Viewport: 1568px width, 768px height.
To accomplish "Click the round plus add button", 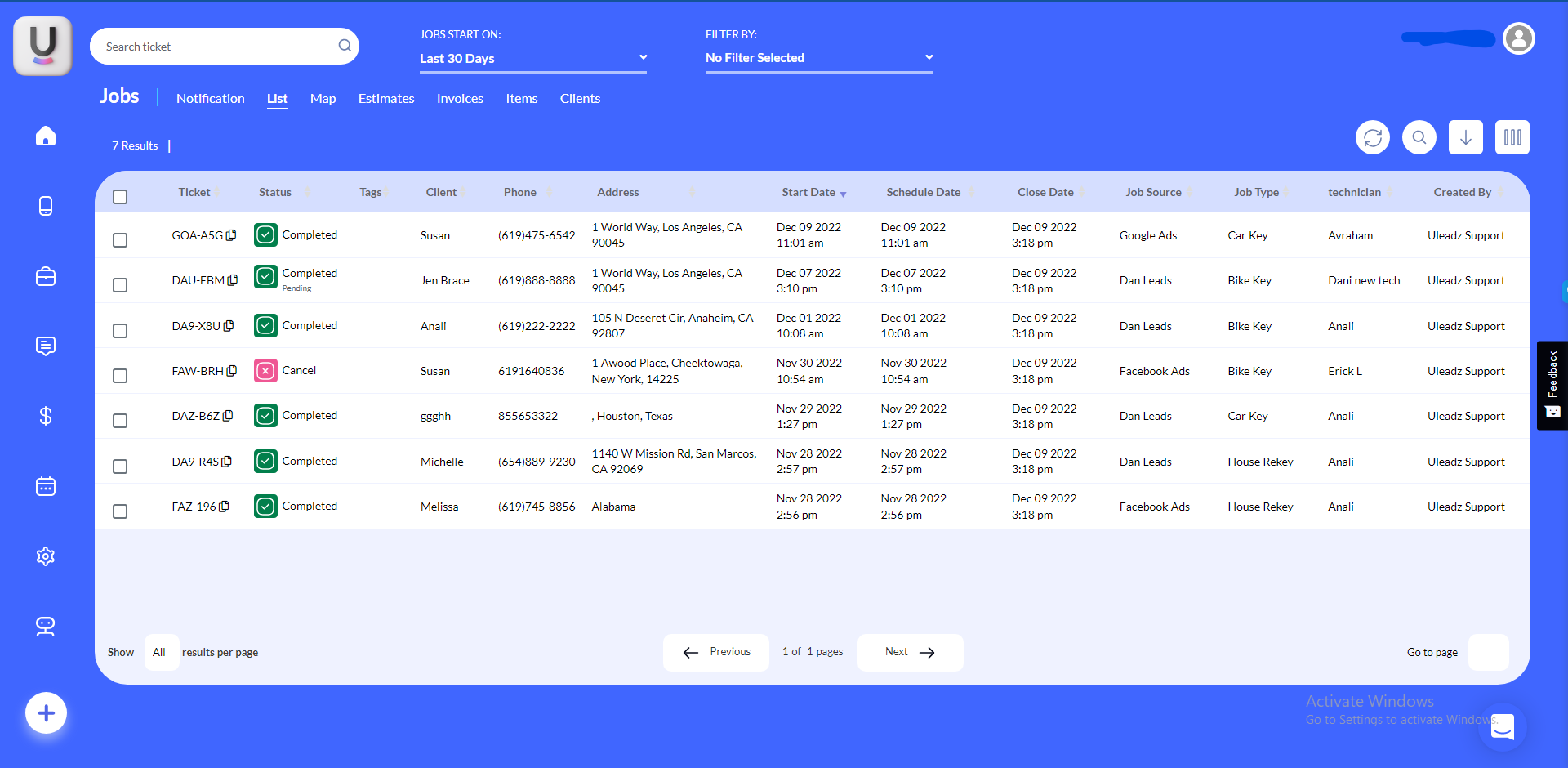I will click(46, 713).
